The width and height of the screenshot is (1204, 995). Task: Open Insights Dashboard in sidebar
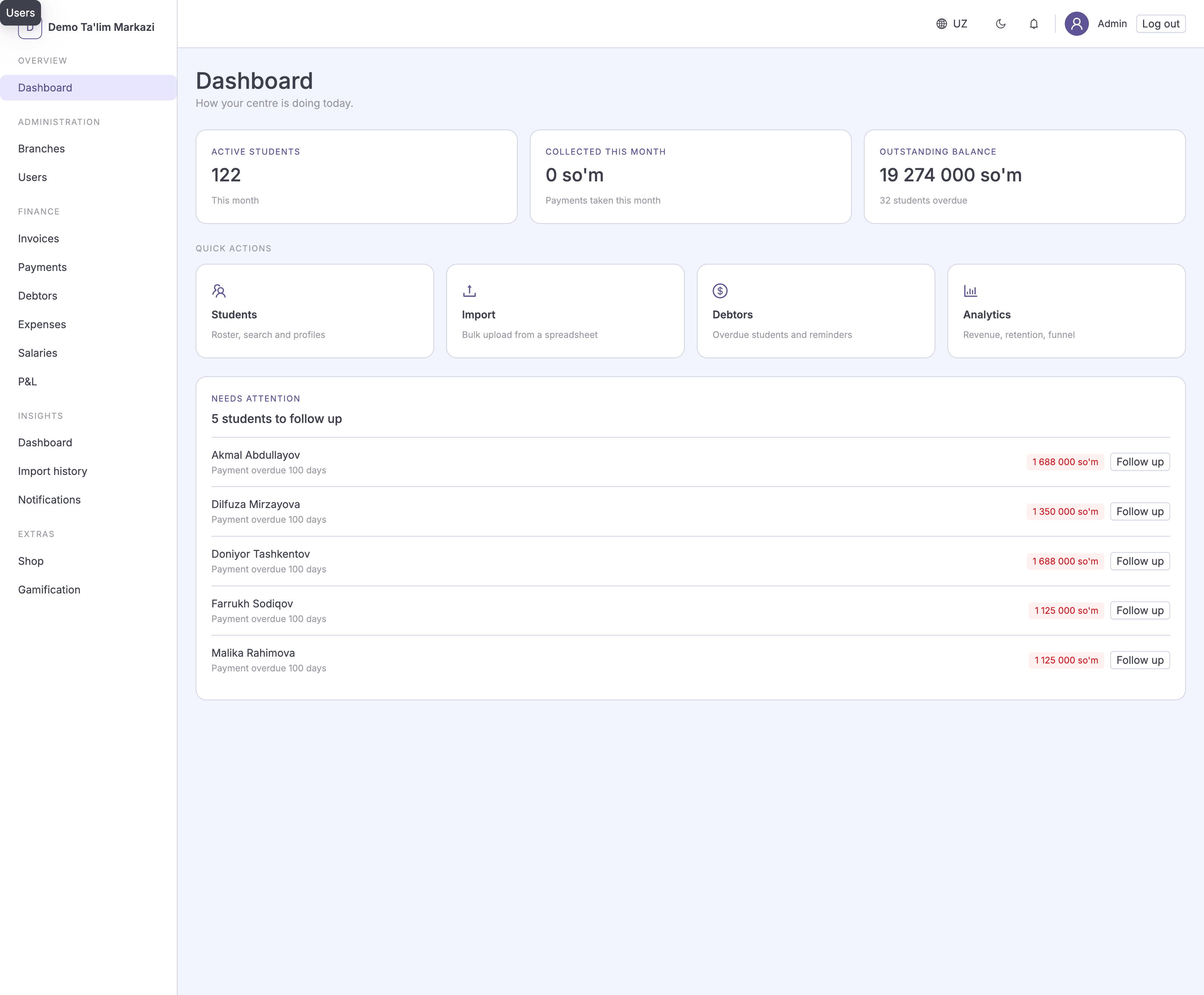tap(88, 443)
